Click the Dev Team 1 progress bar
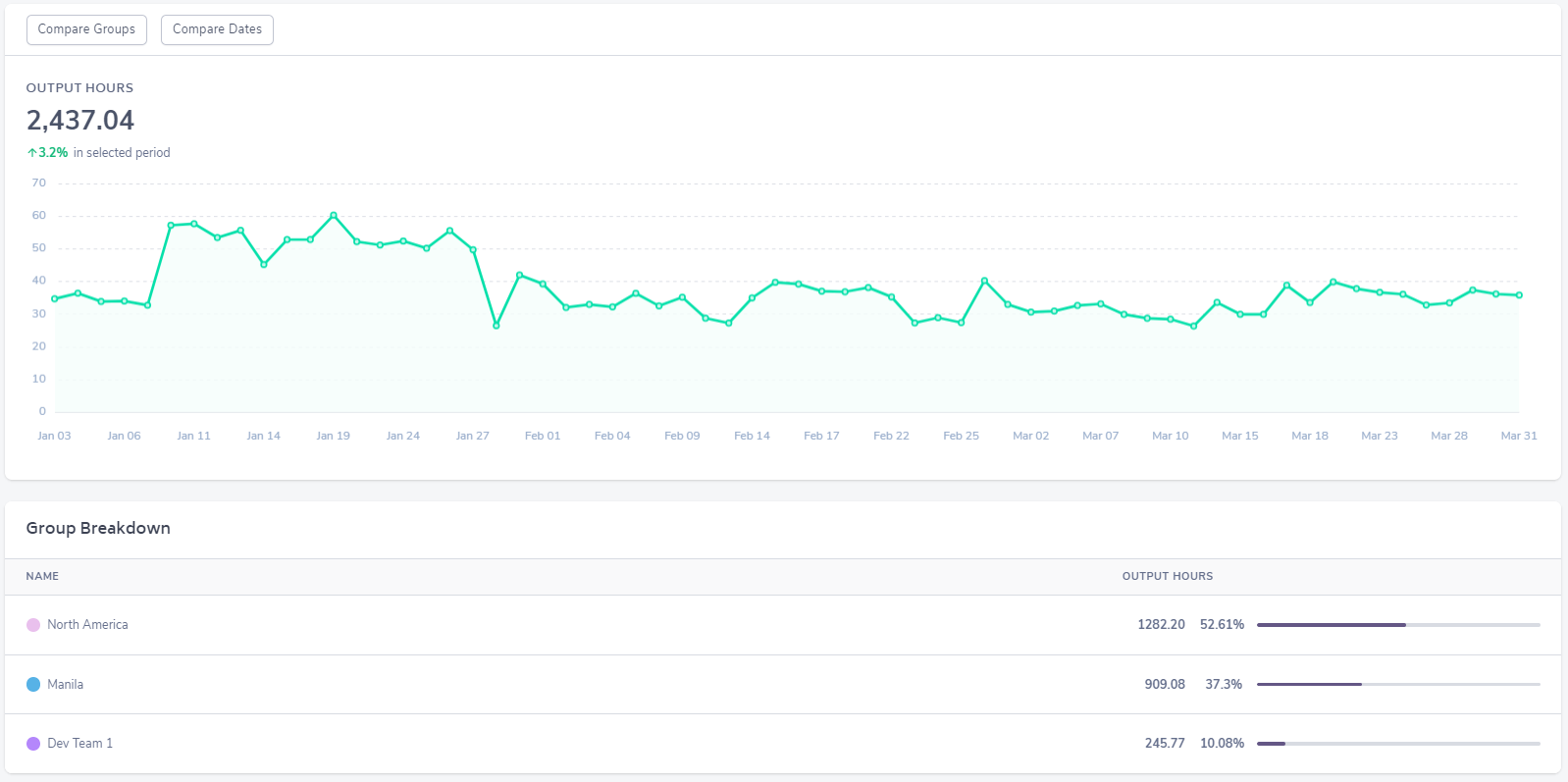The image size is (1568, 782). 1397,744
